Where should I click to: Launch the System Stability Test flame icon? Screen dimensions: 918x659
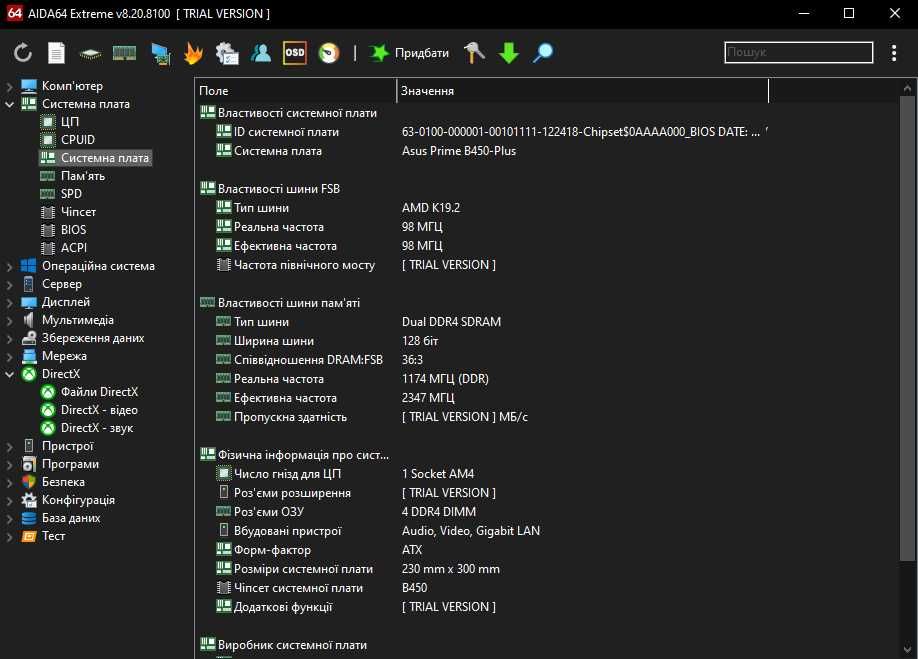point(193,53)
